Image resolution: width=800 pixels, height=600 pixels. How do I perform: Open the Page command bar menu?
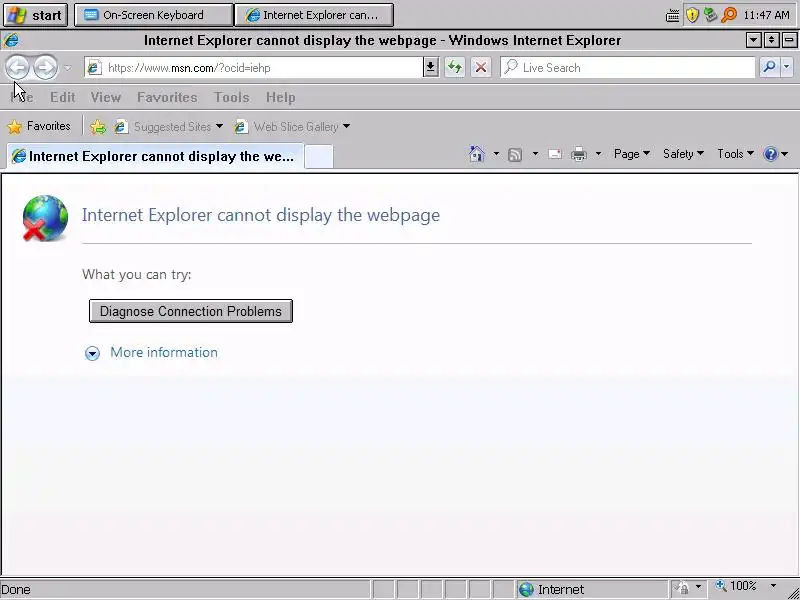632,154
